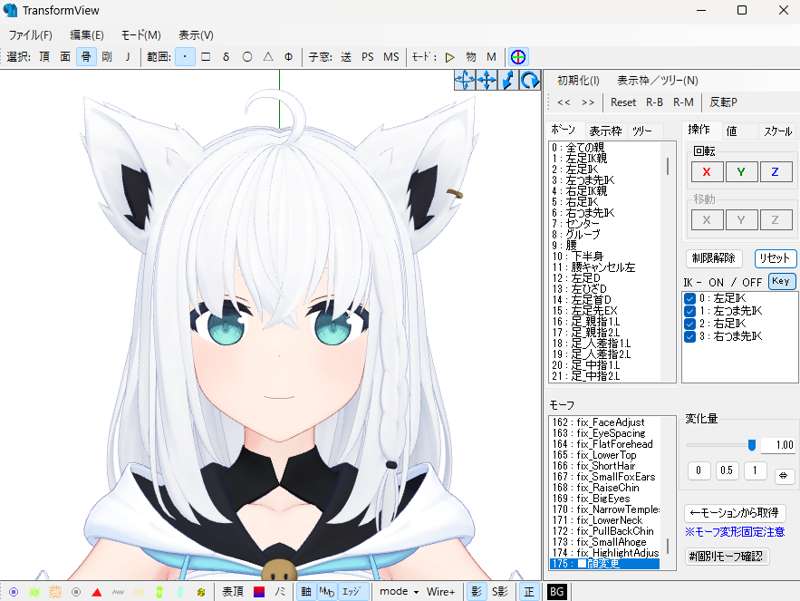Open the ファイル(F) menu
Viewport: 800px width, 601px height.
point(31,35)
